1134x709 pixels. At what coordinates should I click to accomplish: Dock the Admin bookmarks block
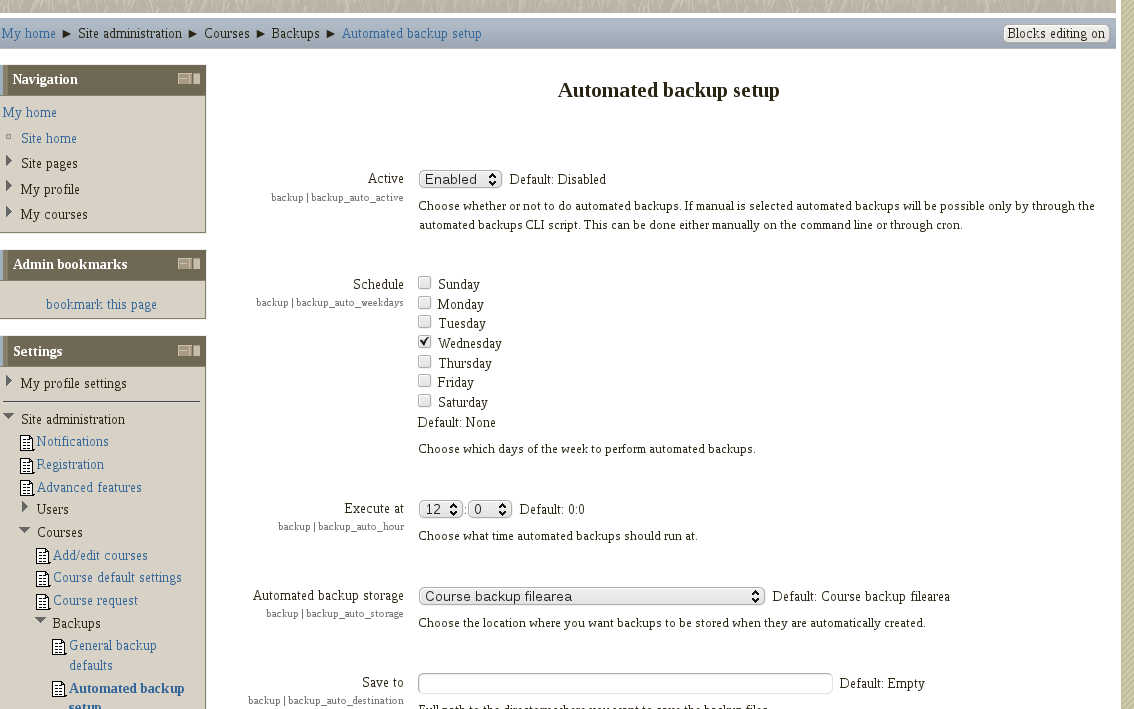click(x=196, y=263)
